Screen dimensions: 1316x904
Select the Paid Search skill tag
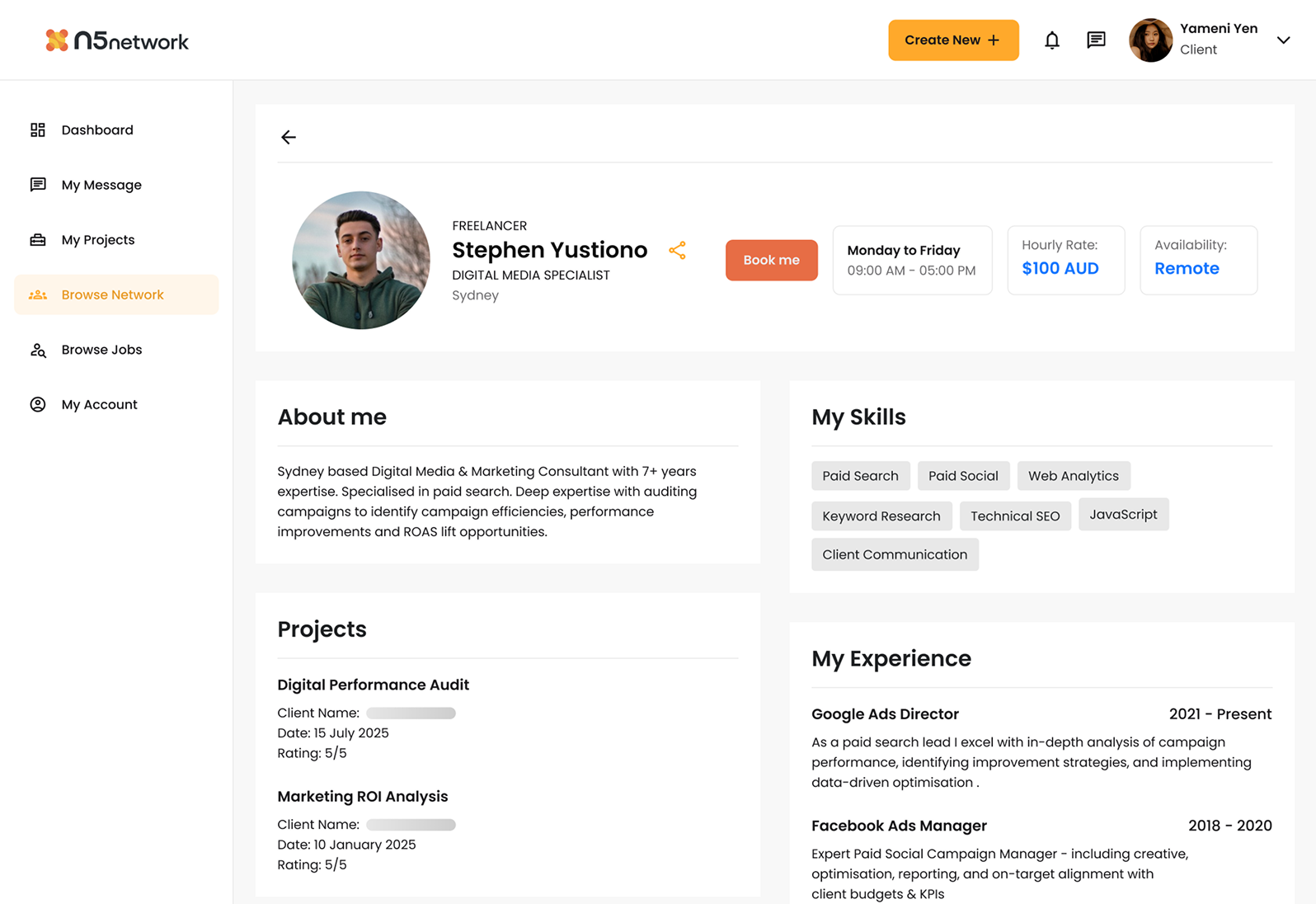[x=860, y=476]
